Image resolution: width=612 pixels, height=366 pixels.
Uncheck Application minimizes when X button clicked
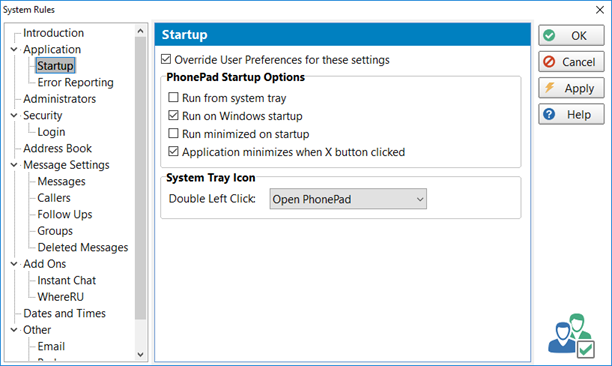pyautogui.click(x=173, y=151)
